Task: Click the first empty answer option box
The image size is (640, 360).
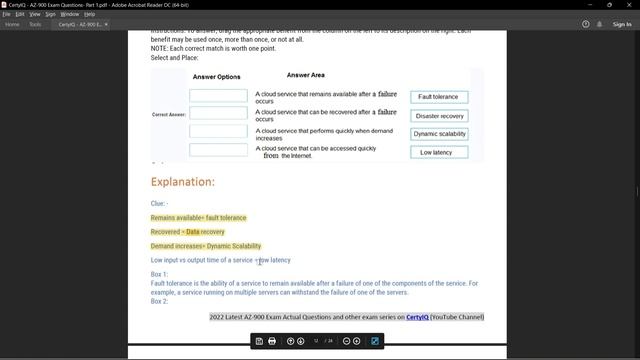Action: pos(218,96)
